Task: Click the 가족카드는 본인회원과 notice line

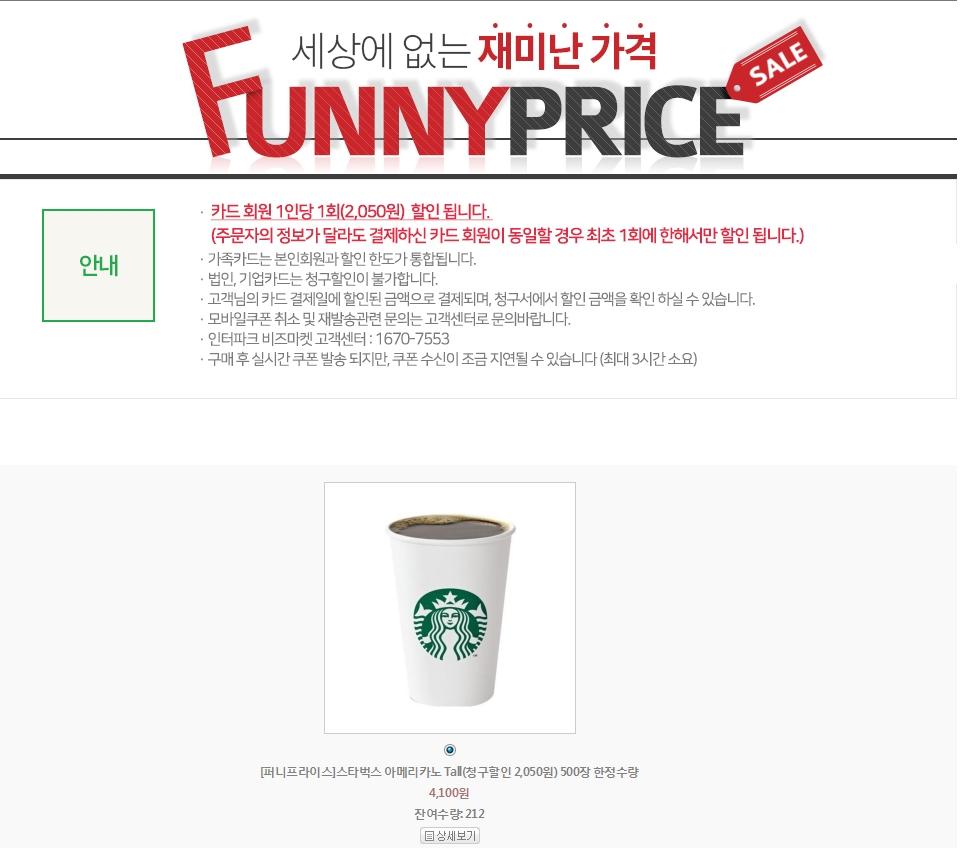Action: tap(341, 259)
